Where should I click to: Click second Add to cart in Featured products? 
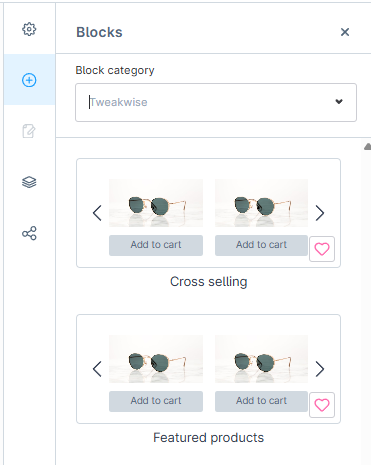coord(261,401)
